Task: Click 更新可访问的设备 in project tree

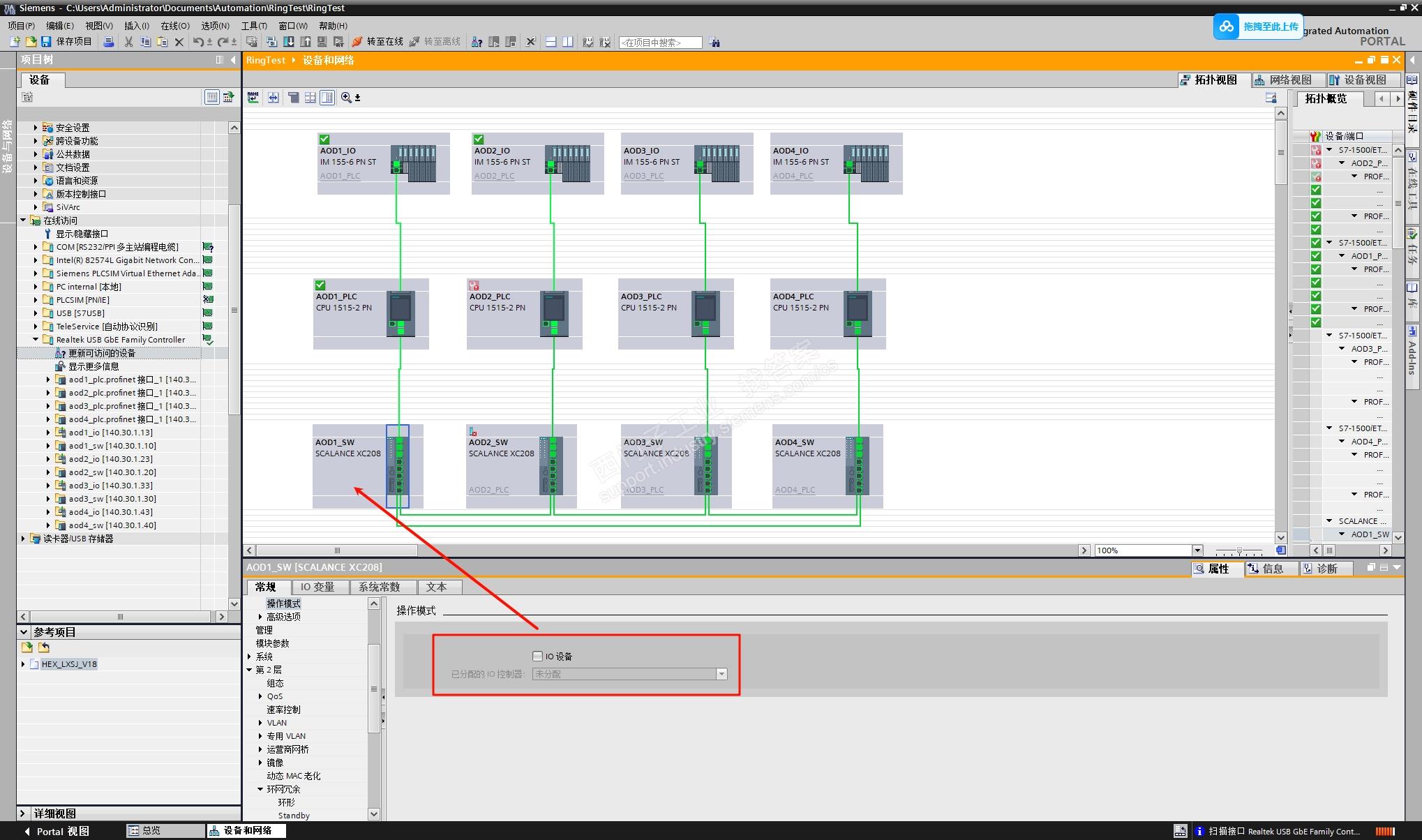Action: (101, 353)
